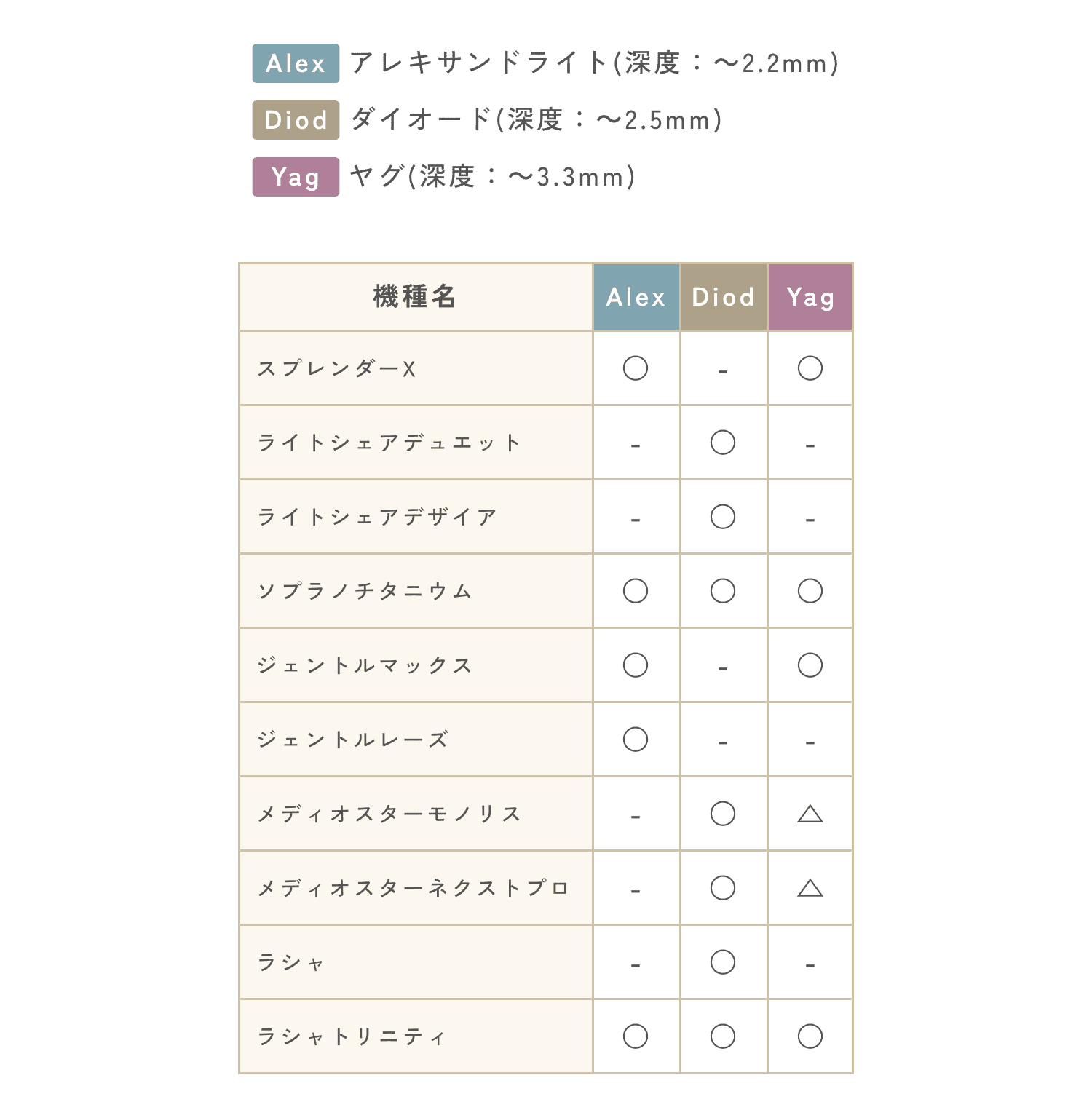Select the Diod column header in table
The image size is (1092, 1118).
[723, 297]
